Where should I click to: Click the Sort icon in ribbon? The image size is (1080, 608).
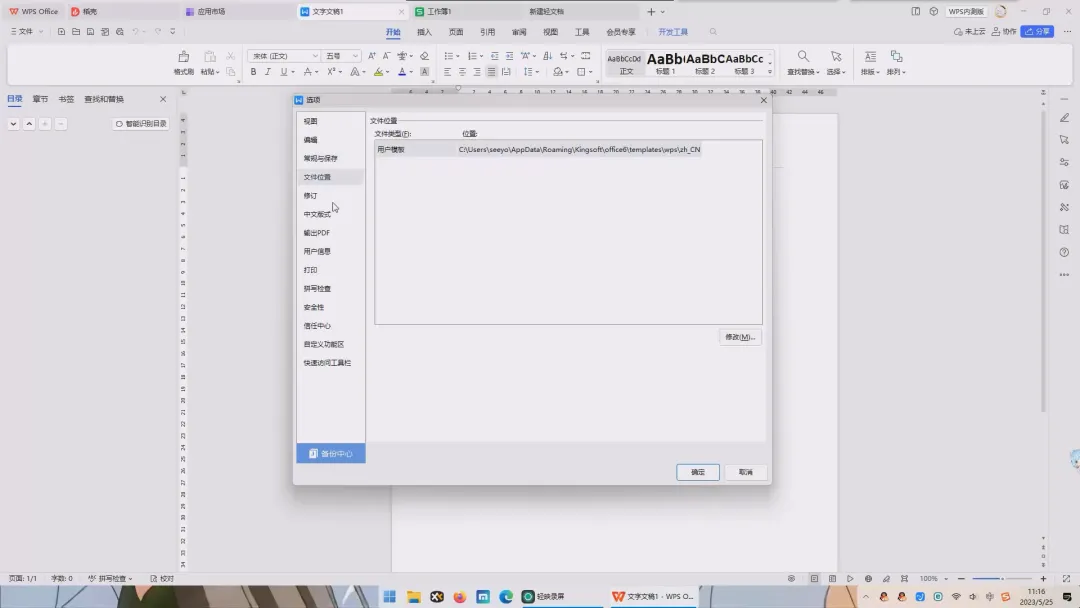pyautogui.click(x=548, y=56)
